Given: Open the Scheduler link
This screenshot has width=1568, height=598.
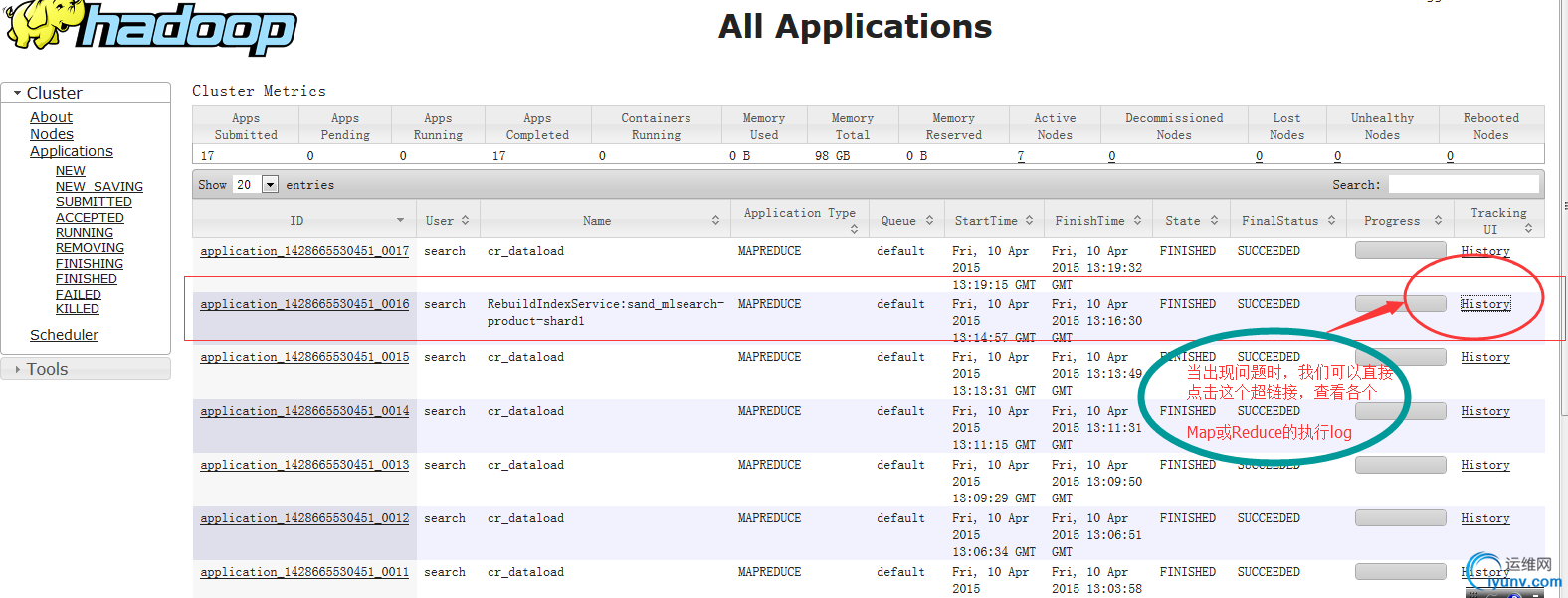Looking at the screenshot, I should click(64, 335).
